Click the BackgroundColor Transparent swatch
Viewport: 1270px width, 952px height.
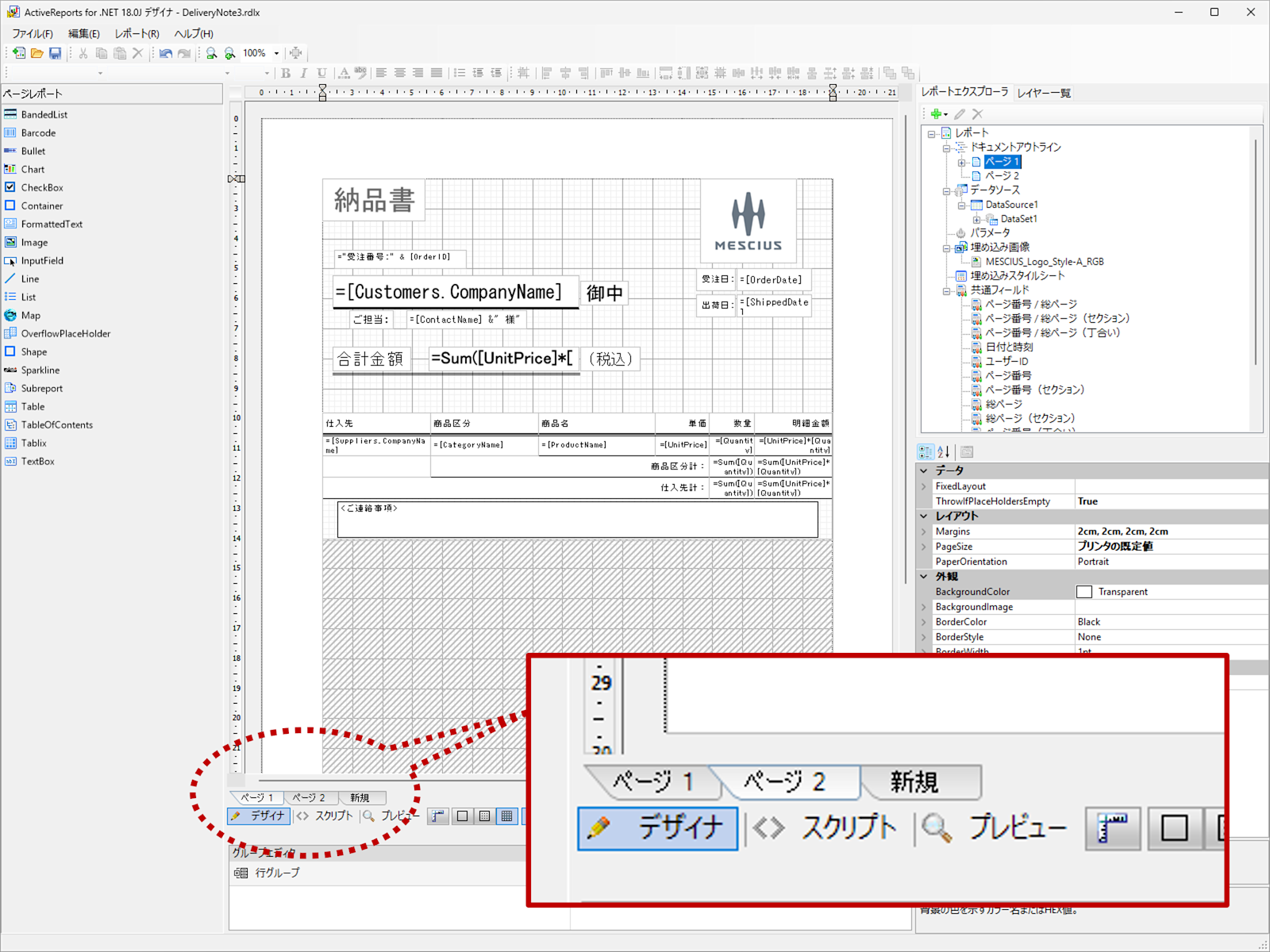tap(1084, 592)
